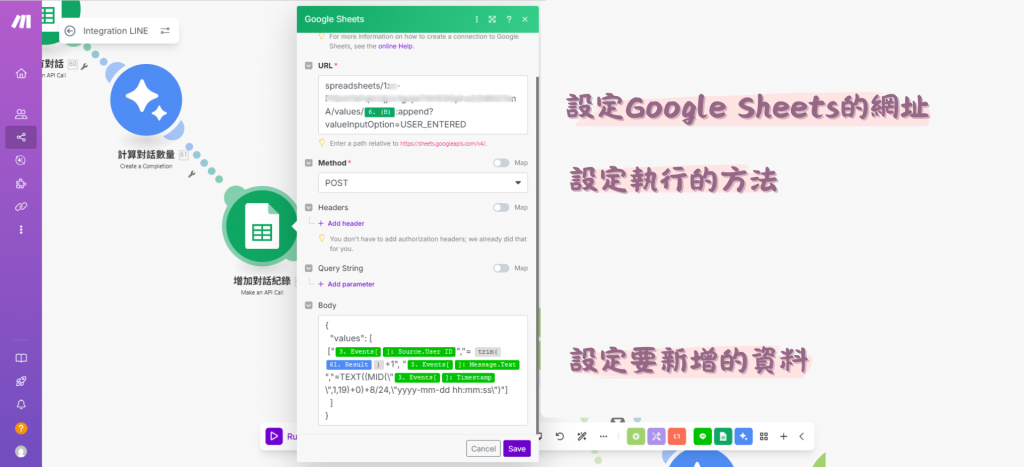Screen dimensions: 1024x467
Task: Select the blue 計算對話數量 module on canvas
Action: tap(146, 99)
